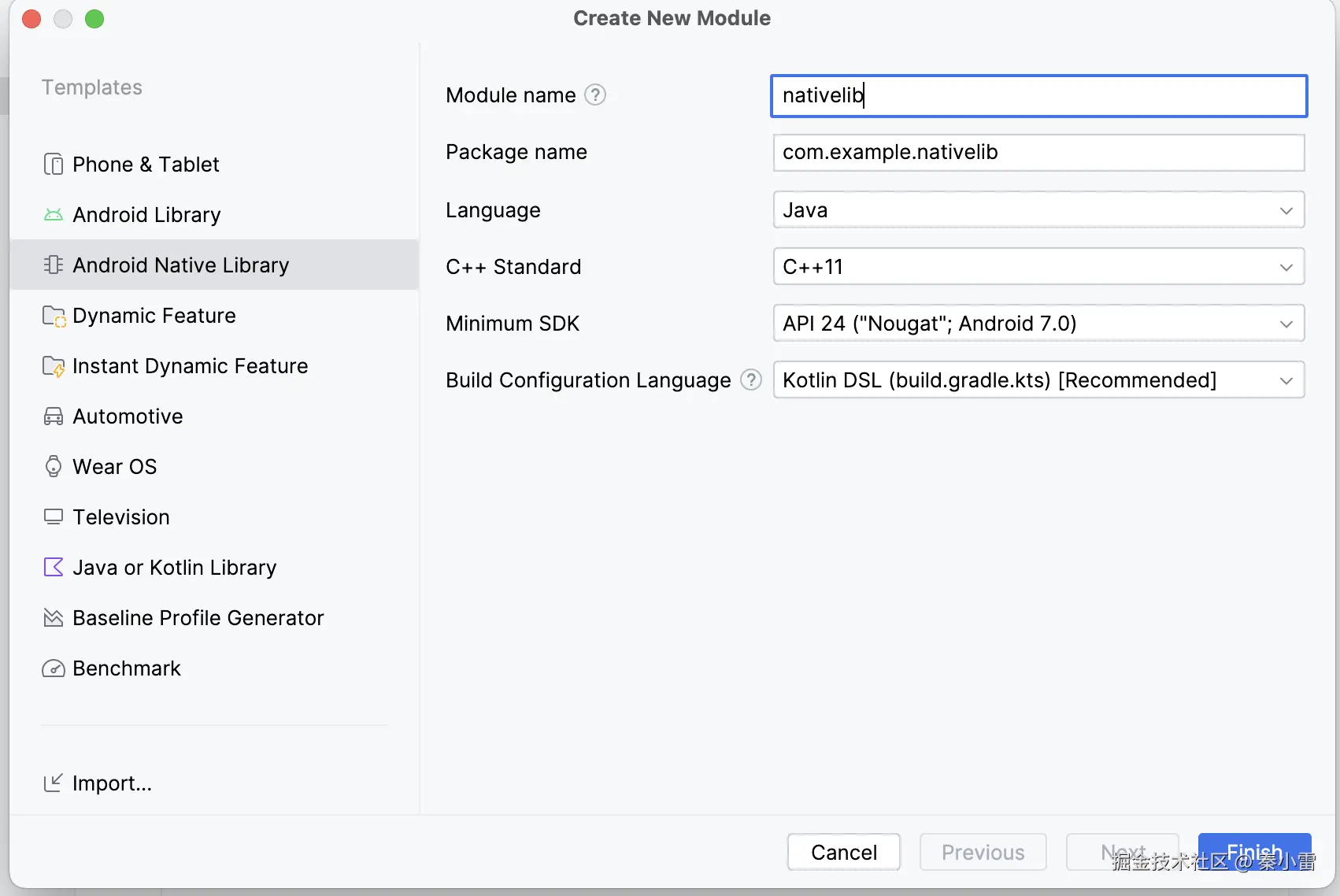Show help for Build Configuration Language
Screen dimensions: 1340x896
pyautogui.click(x=752, y=380)
